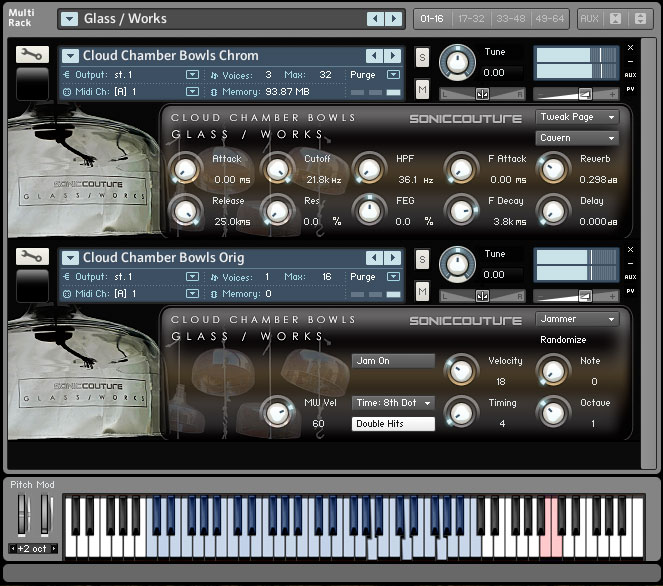Screen dimensions: 663x586
Task: Toggle Jam On in the Jammer page
Action: pyautogui.click(x=393, y=361)
